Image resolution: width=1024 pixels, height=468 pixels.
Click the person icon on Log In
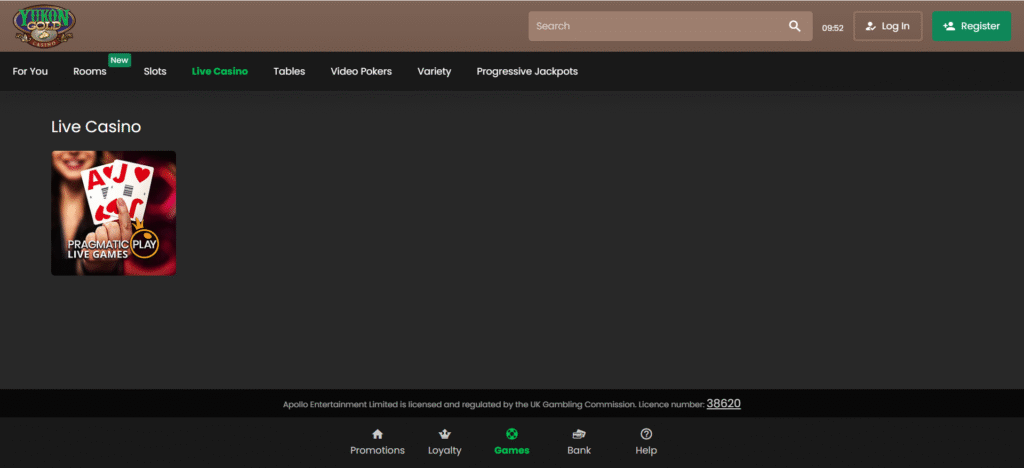pyautogui.click(x=871, y=26)
